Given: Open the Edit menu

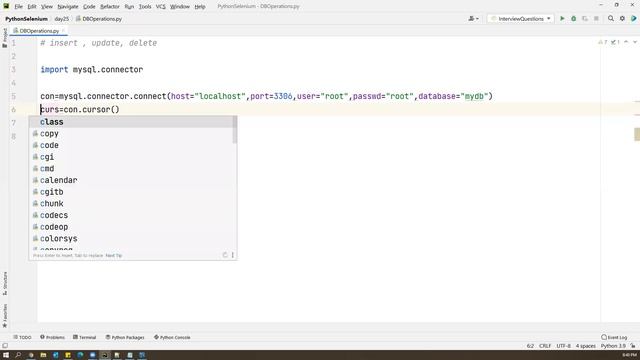Looking at the screenshot, I should click(32, 7).
